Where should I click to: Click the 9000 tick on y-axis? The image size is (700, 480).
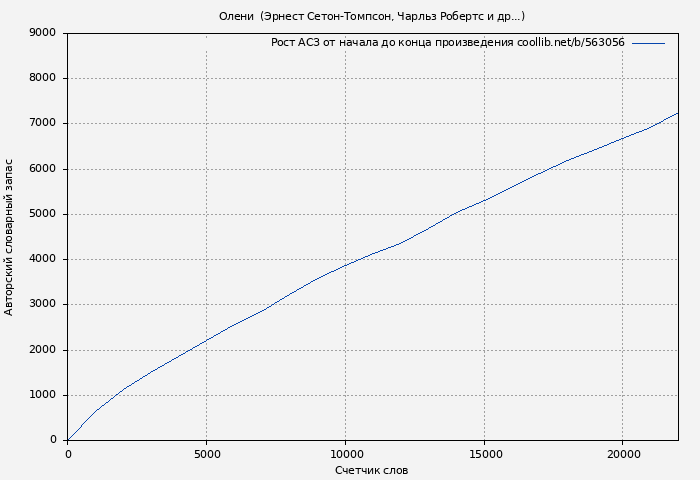tap(43, 33)
